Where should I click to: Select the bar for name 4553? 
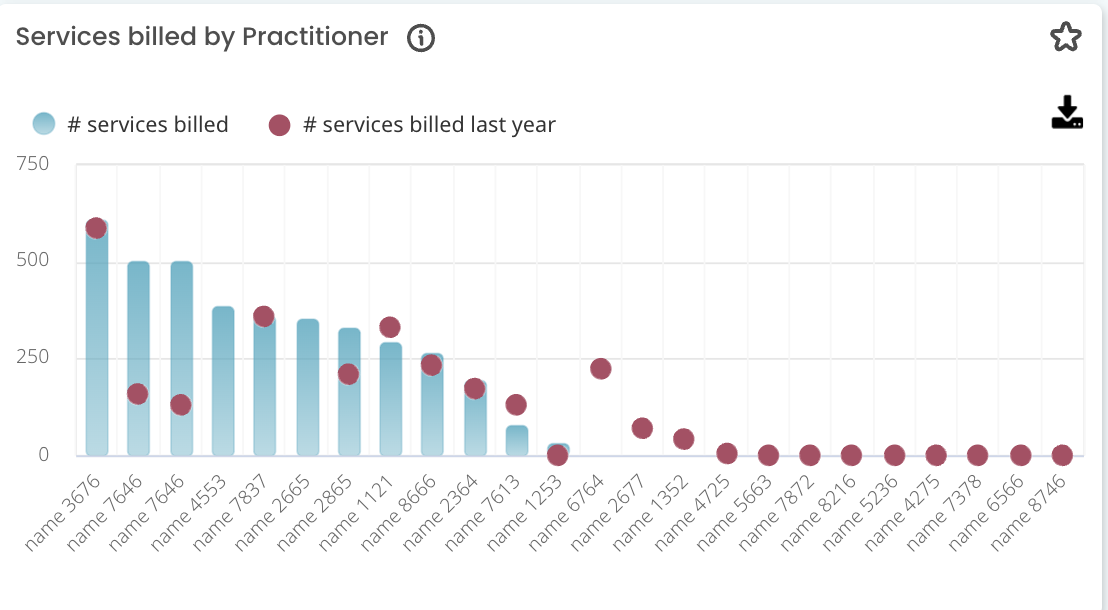click(222, 380)
